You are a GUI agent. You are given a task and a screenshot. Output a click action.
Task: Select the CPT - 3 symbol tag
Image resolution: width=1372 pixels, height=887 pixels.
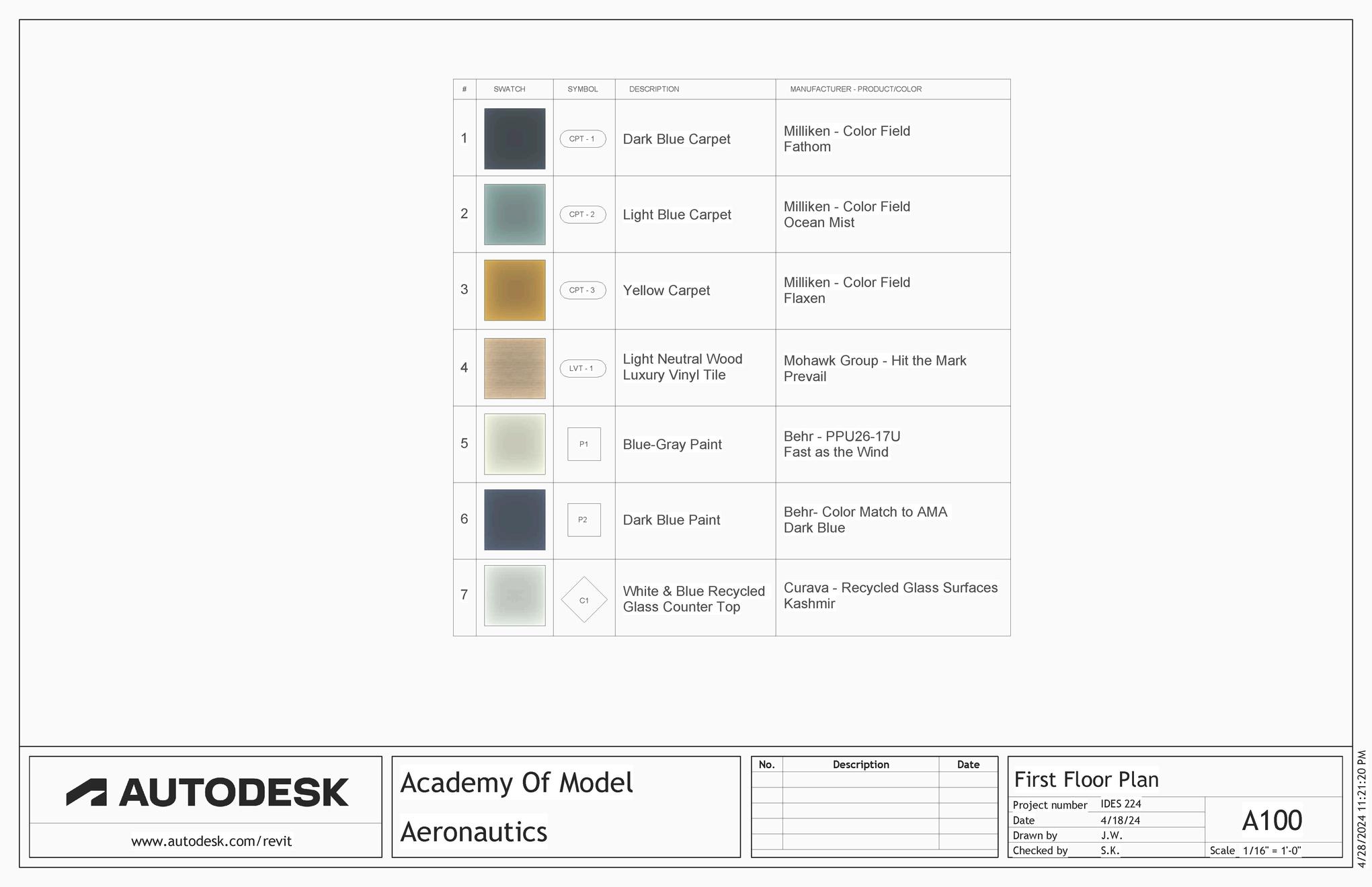[582, 290]
